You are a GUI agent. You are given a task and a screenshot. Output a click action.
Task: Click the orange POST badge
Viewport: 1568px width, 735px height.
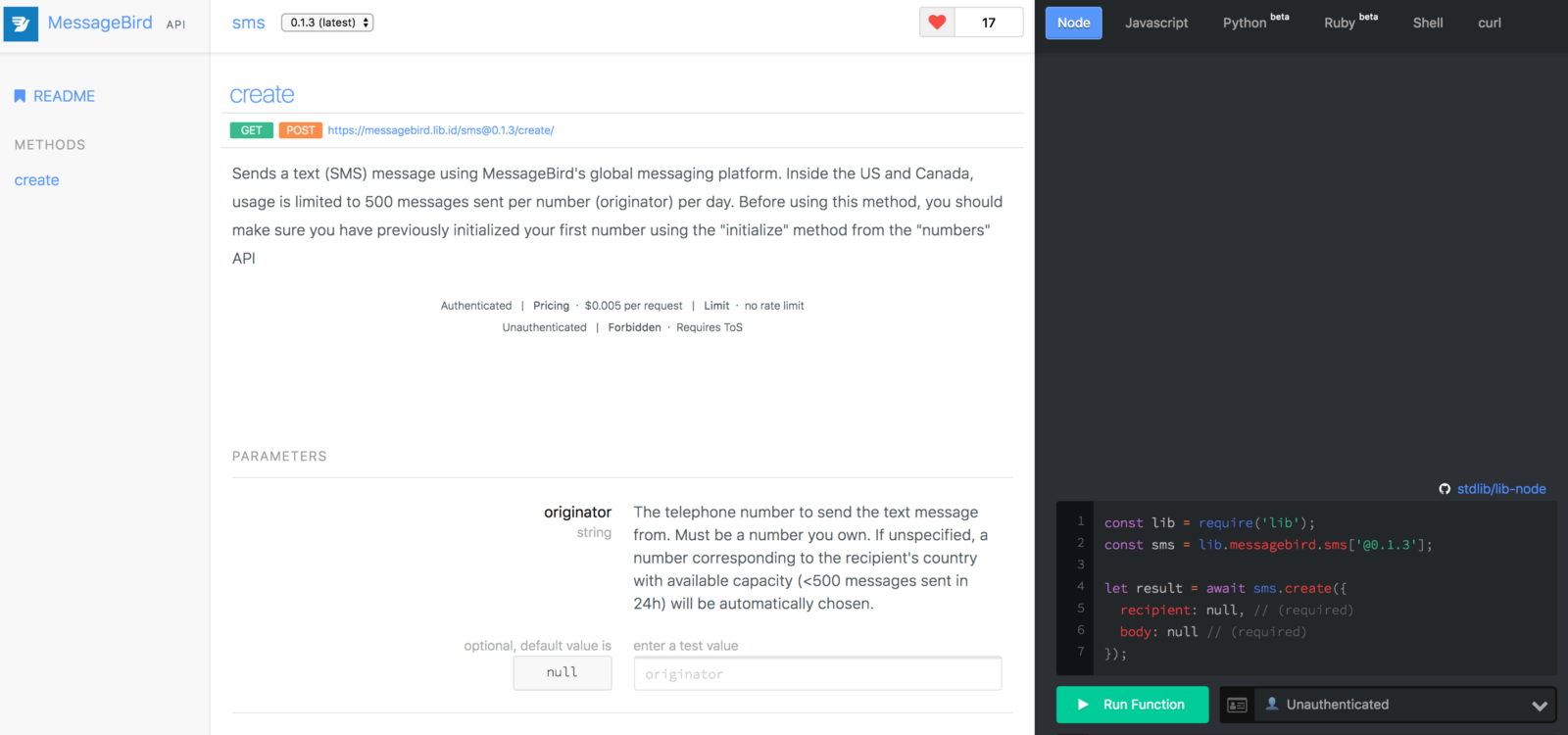[301, 130]
